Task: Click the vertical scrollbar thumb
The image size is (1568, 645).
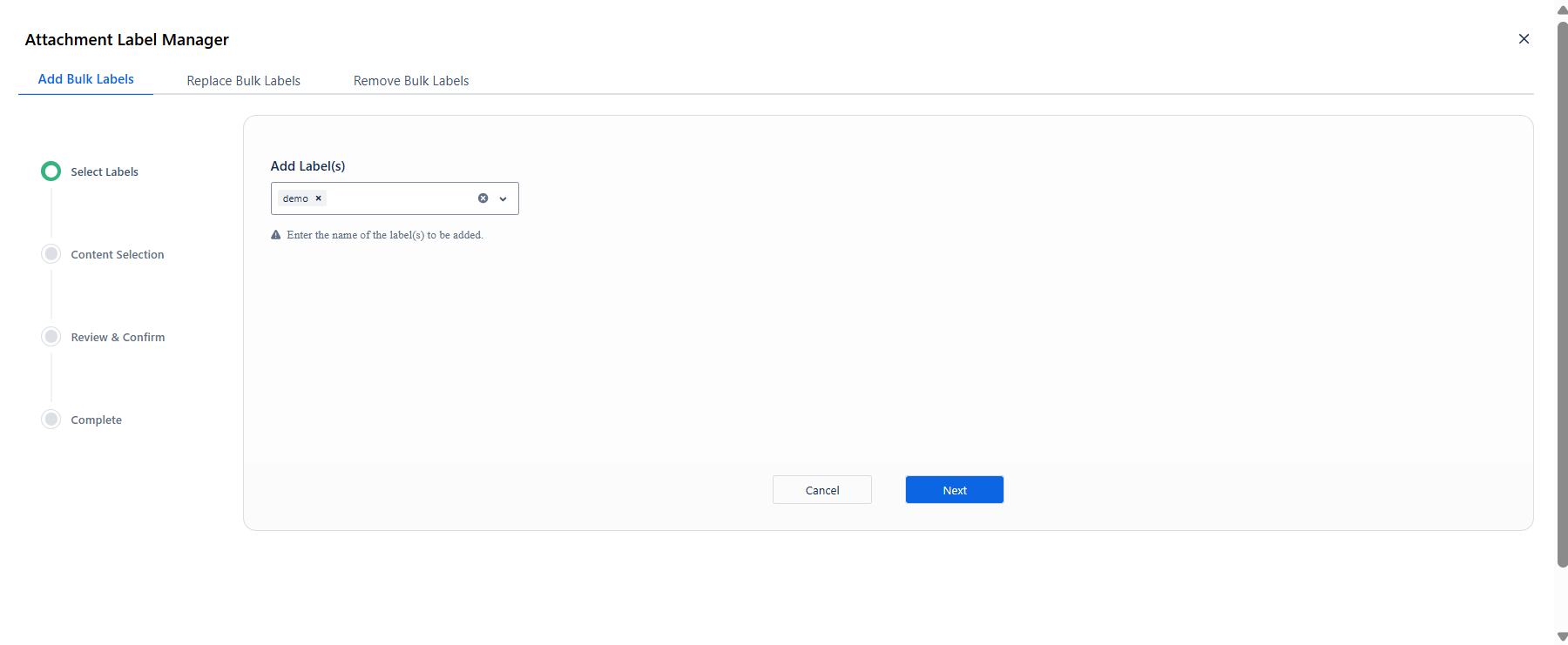Action: point(1562,294)
